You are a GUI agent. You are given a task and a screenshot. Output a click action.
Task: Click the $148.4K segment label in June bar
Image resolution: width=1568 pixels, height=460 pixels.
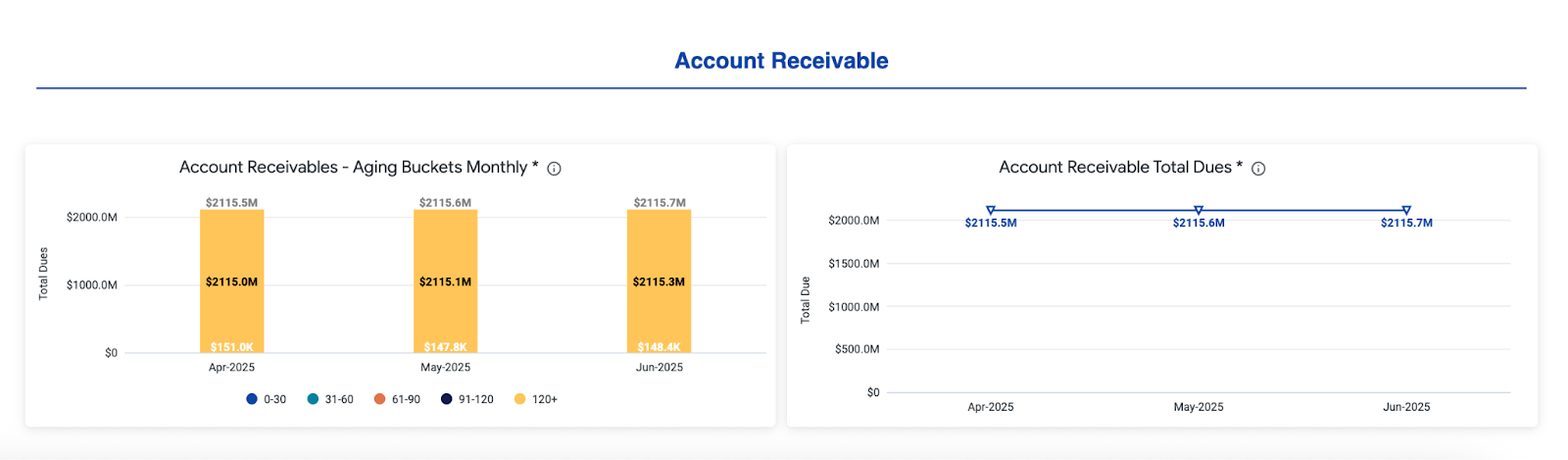click(x=659, y=347)
